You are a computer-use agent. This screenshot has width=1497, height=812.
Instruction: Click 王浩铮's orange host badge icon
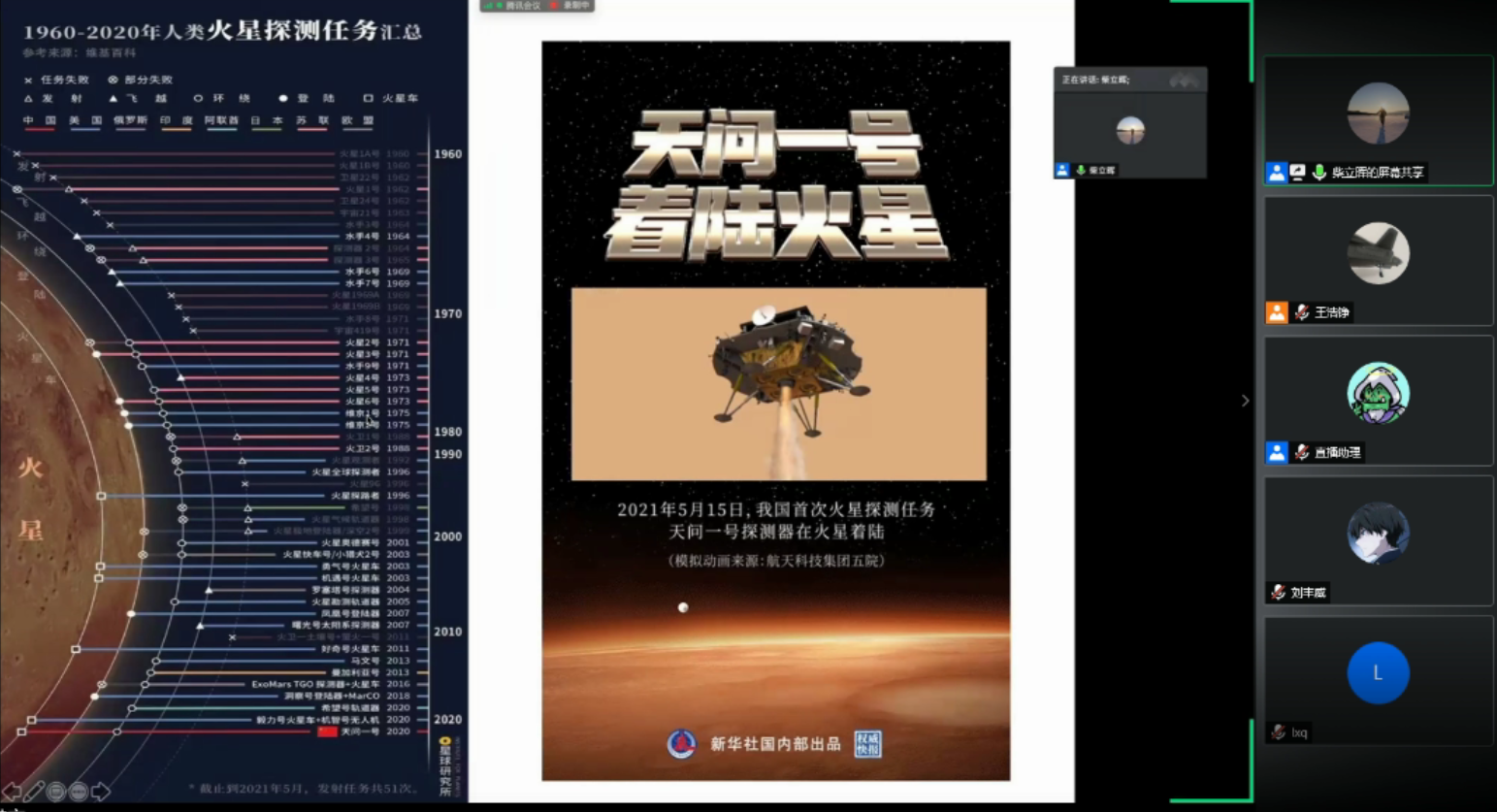coord(1277,312)
